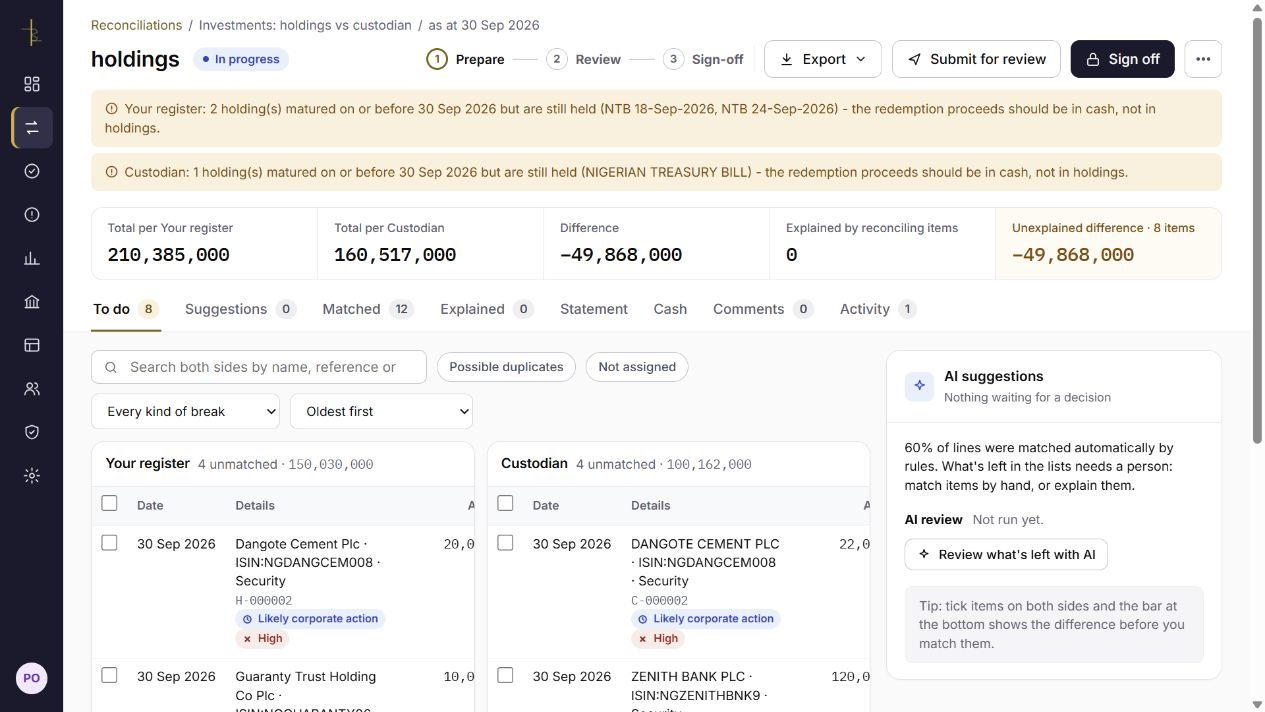Viewport: 1265px width, 712px height.
Task: Switch to the Comments tab
Action: tap(763, 309)
